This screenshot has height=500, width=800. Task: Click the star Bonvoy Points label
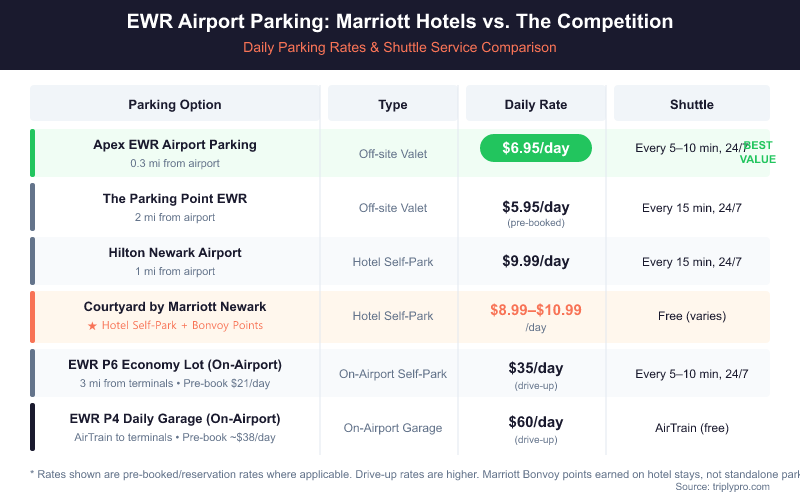pos(175,325)
